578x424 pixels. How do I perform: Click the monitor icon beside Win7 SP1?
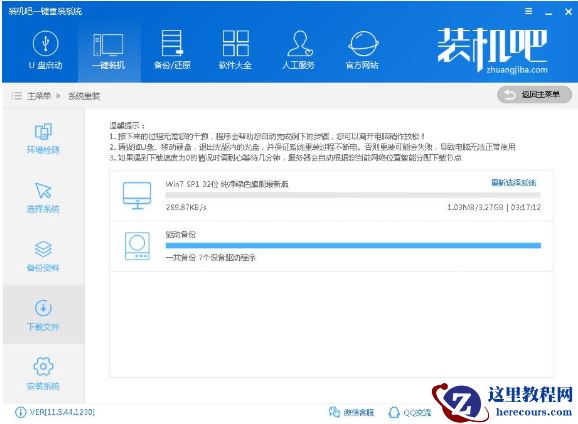tap(137, 195)
